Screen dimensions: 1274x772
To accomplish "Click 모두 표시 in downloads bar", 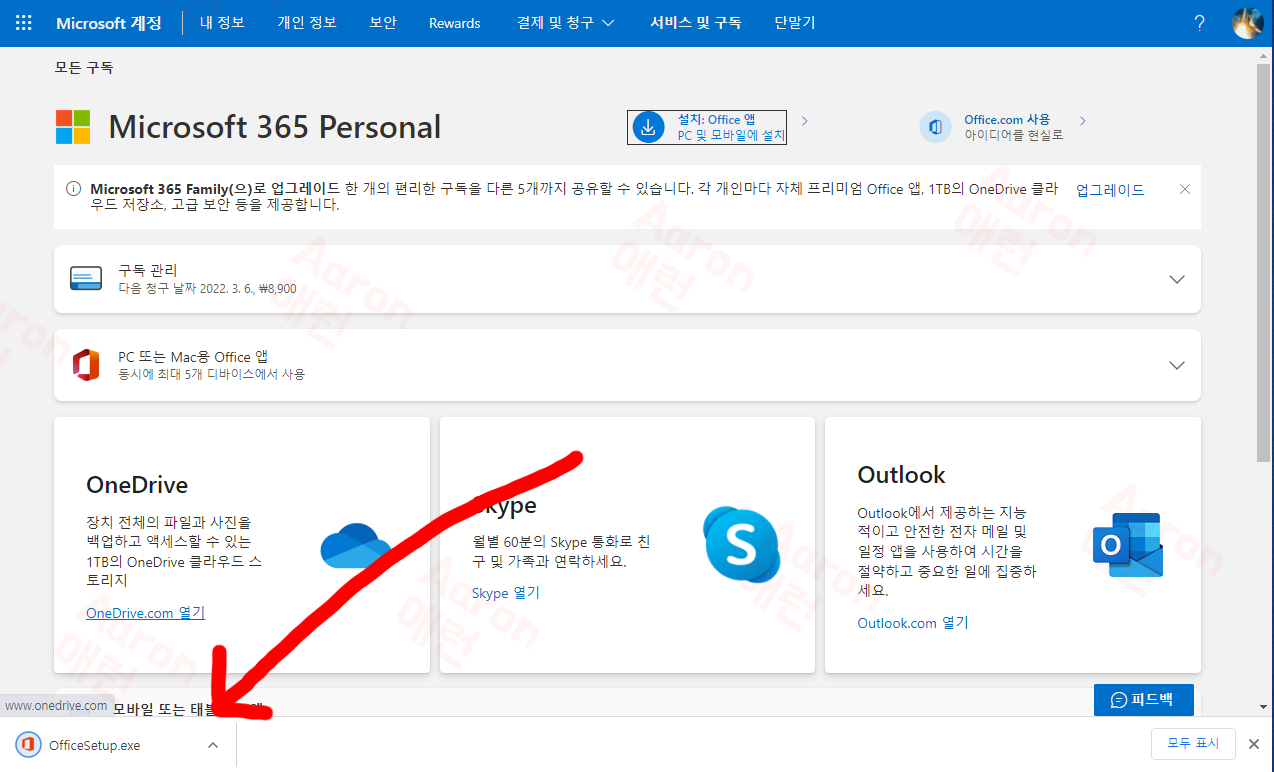I will pos(1193,743).
